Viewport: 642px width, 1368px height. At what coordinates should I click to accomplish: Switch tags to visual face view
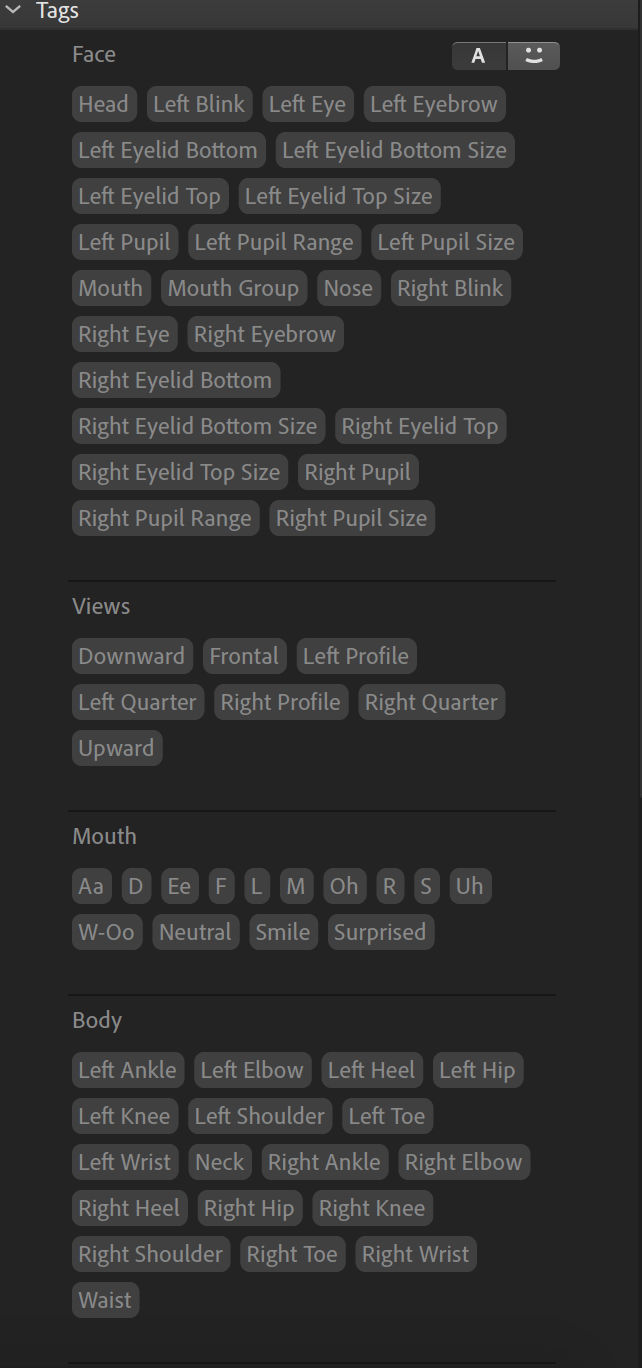pyautogui.click(x=534, y=56)
